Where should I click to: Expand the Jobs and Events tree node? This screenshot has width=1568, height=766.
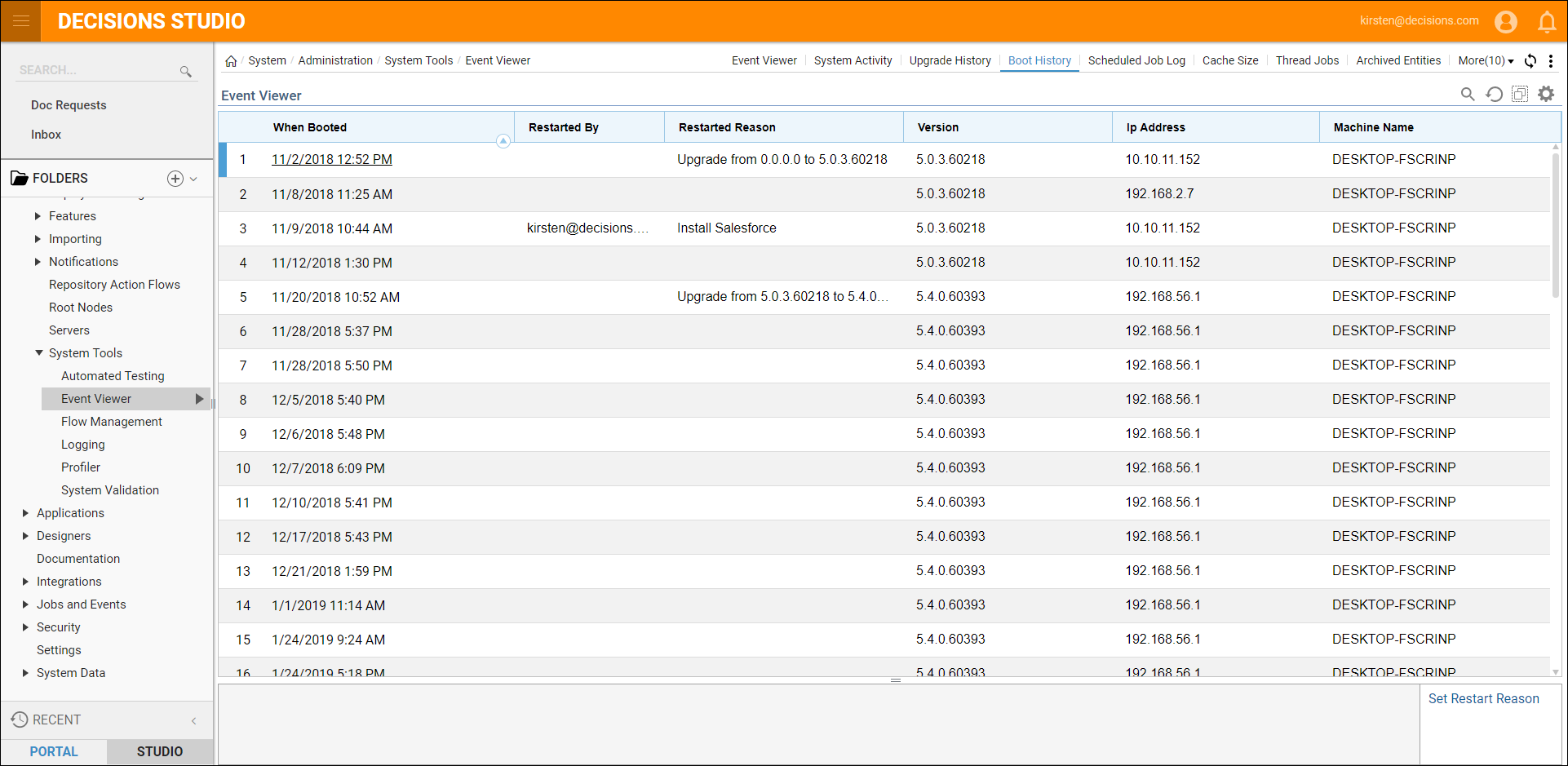click(25, 604)
